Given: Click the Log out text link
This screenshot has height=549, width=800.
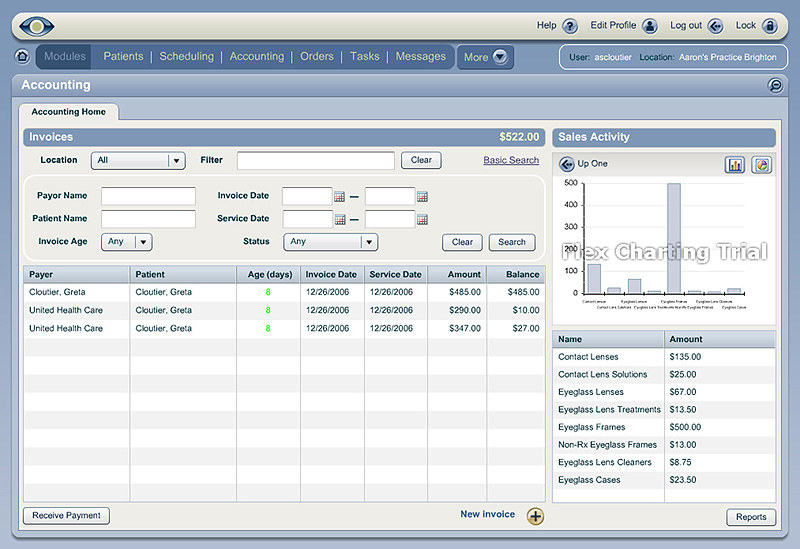Looking at the screenshot, I should [x=686, y=25].
